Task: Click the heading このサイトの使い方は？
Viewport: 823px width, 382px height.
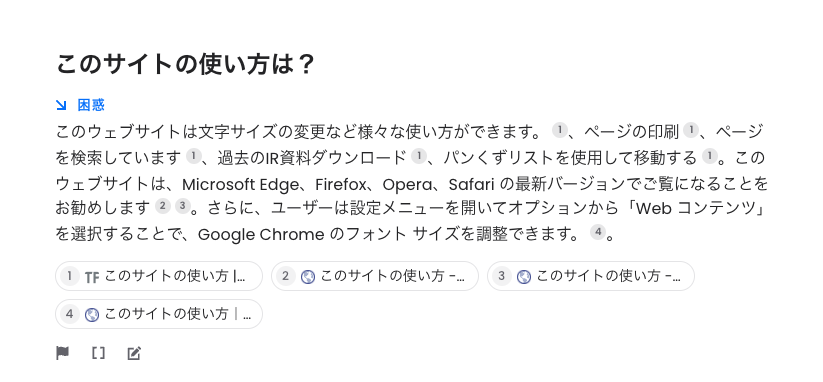Action: 185,64
